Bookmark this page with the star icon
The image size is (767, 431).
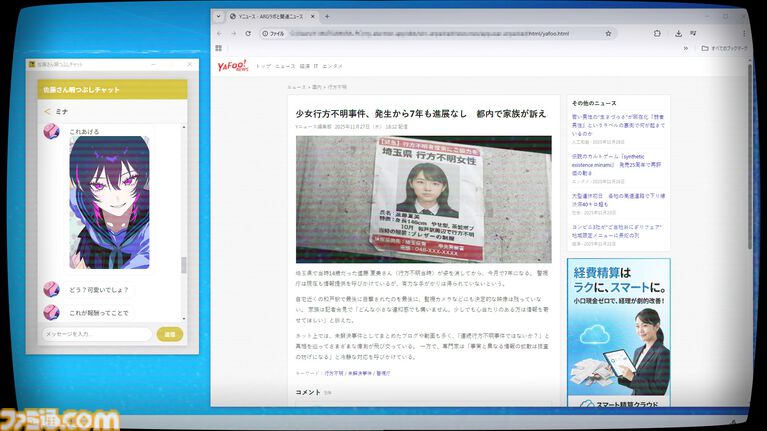coord(608,33)
